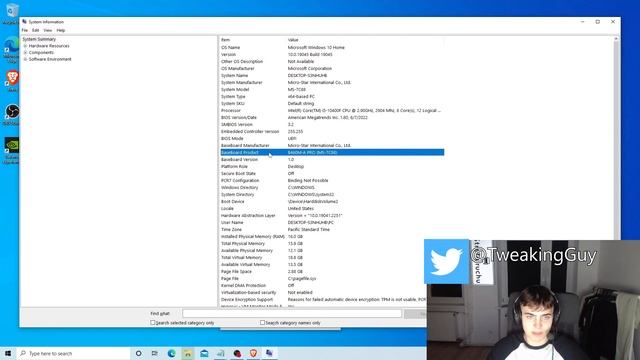The width and height of the screenshot is (640, 360).
Task: Enable Search category names only
Action: pyautogui.click(x=262, y=322)
